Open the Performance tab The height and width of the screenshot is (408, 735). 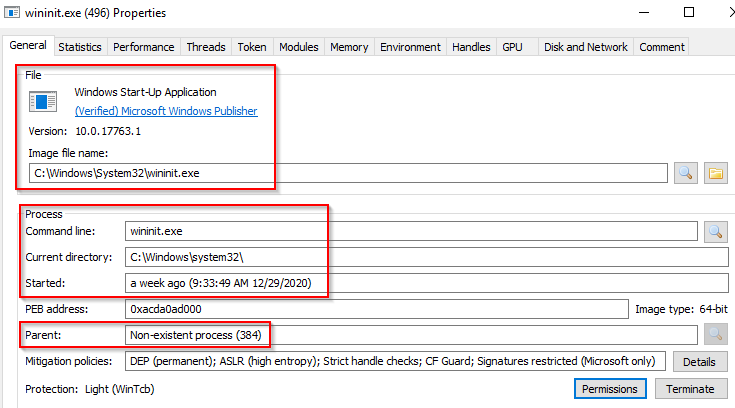tap(144, 47)
